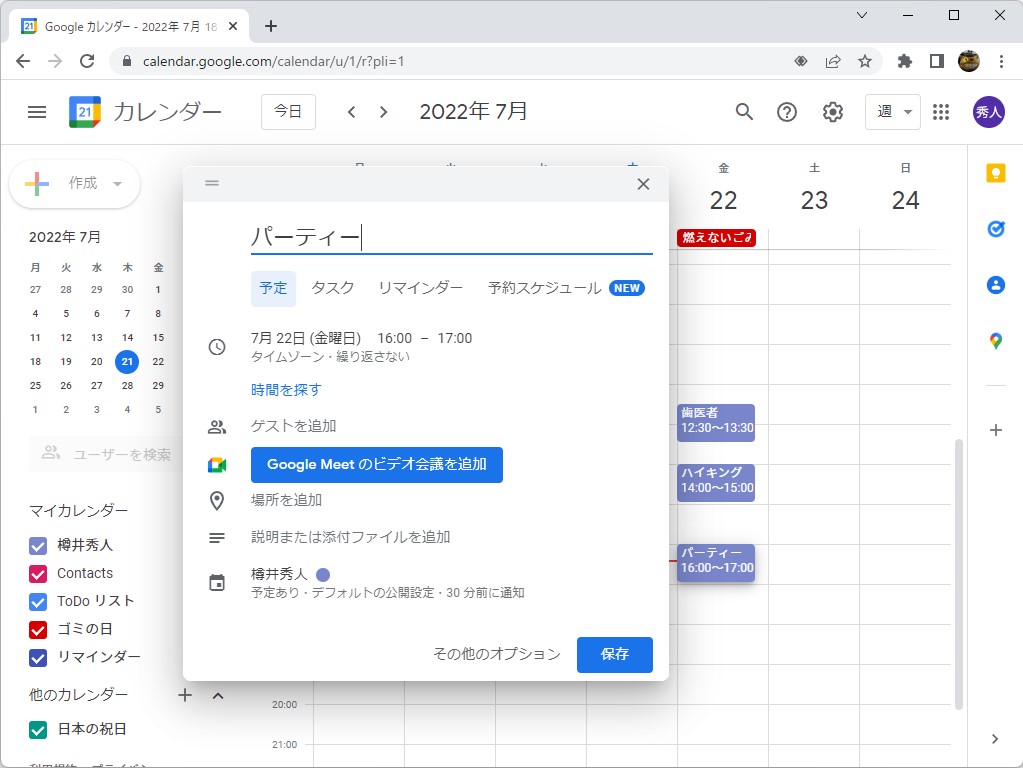Uncheck the ゴミの日 calendar
The height and width of the screenshot is (768, 1023).
coord(37,629)
